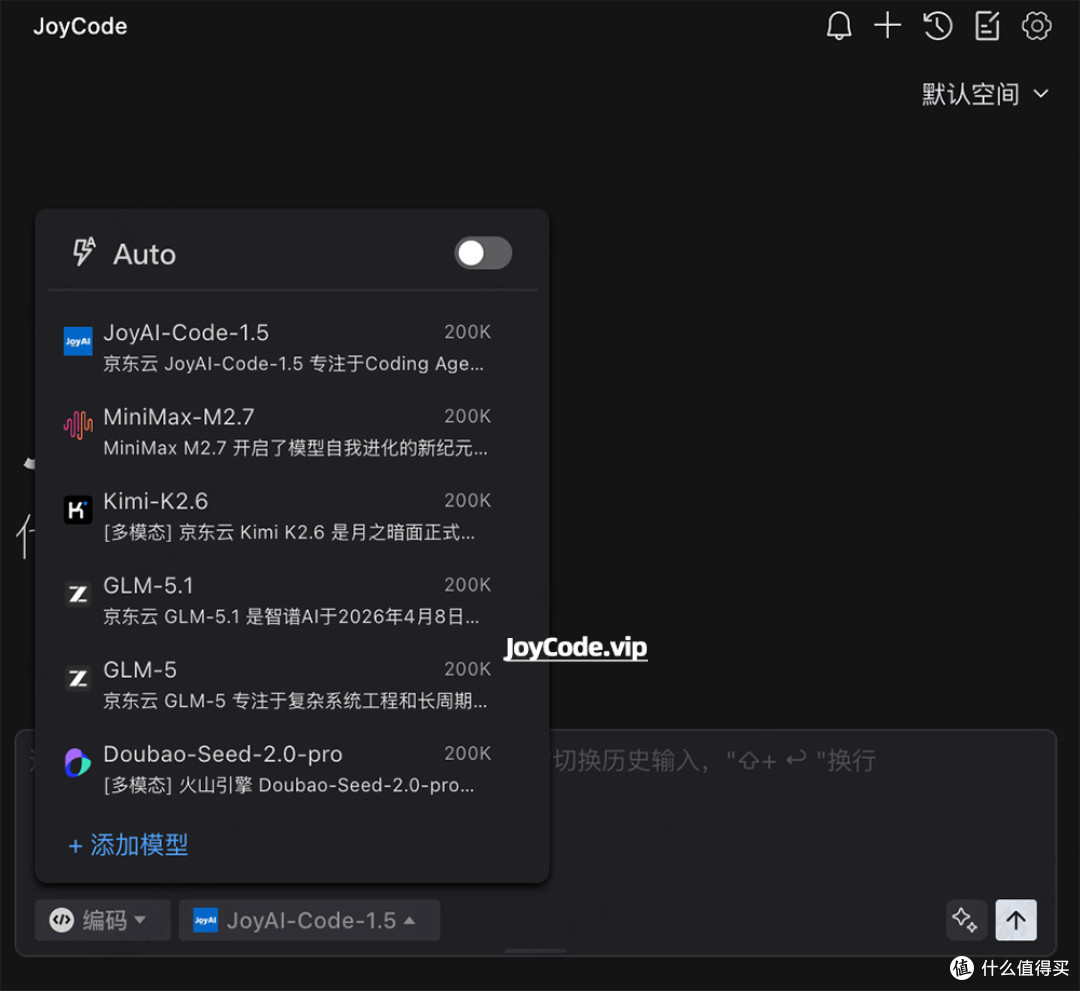Screen dimensions: 1080x991
Task: Click the Kimi K logo
Action: [78, 510]
